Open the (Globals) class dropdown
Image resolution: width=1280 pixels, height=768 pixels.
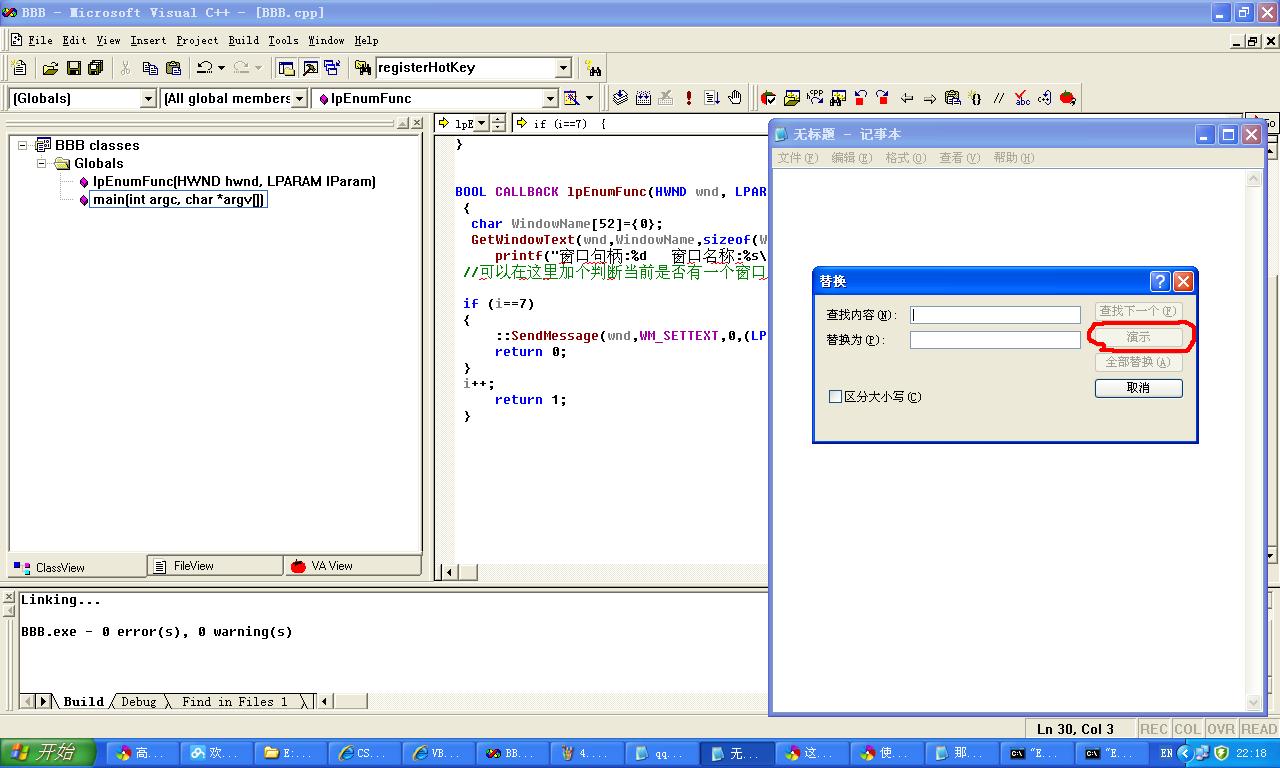coord(148,98)
